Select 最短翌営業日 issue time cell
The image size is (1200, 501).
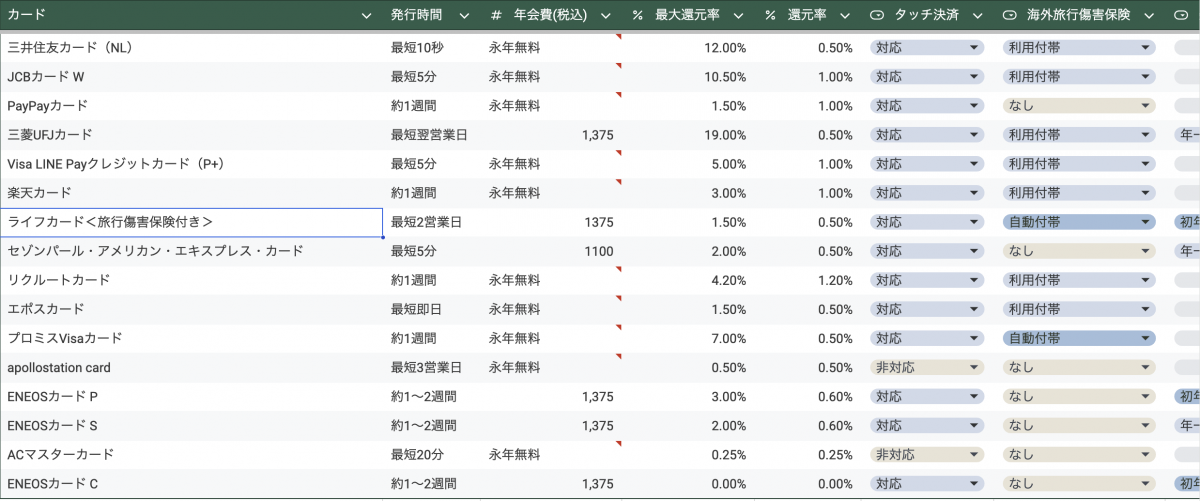[432, 134]
